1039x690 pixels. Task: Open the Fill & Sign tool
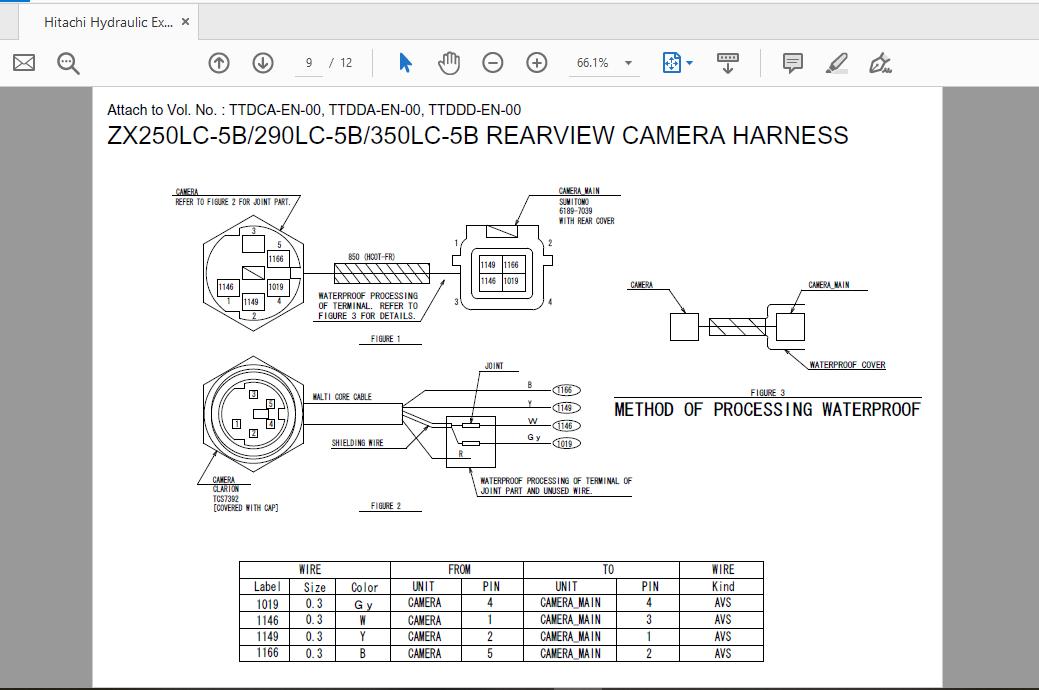point(883,62)
